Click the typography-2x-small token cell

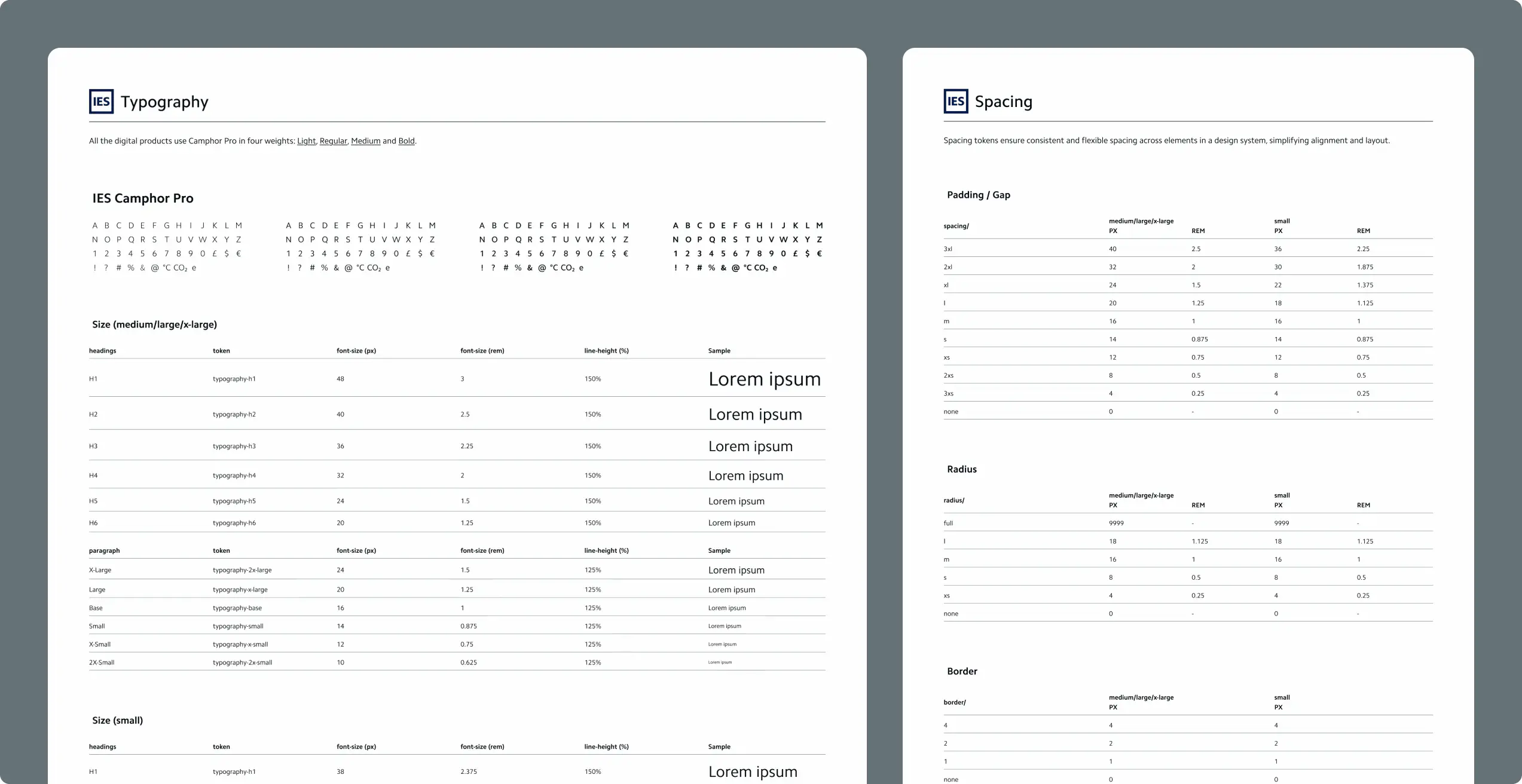242,663
